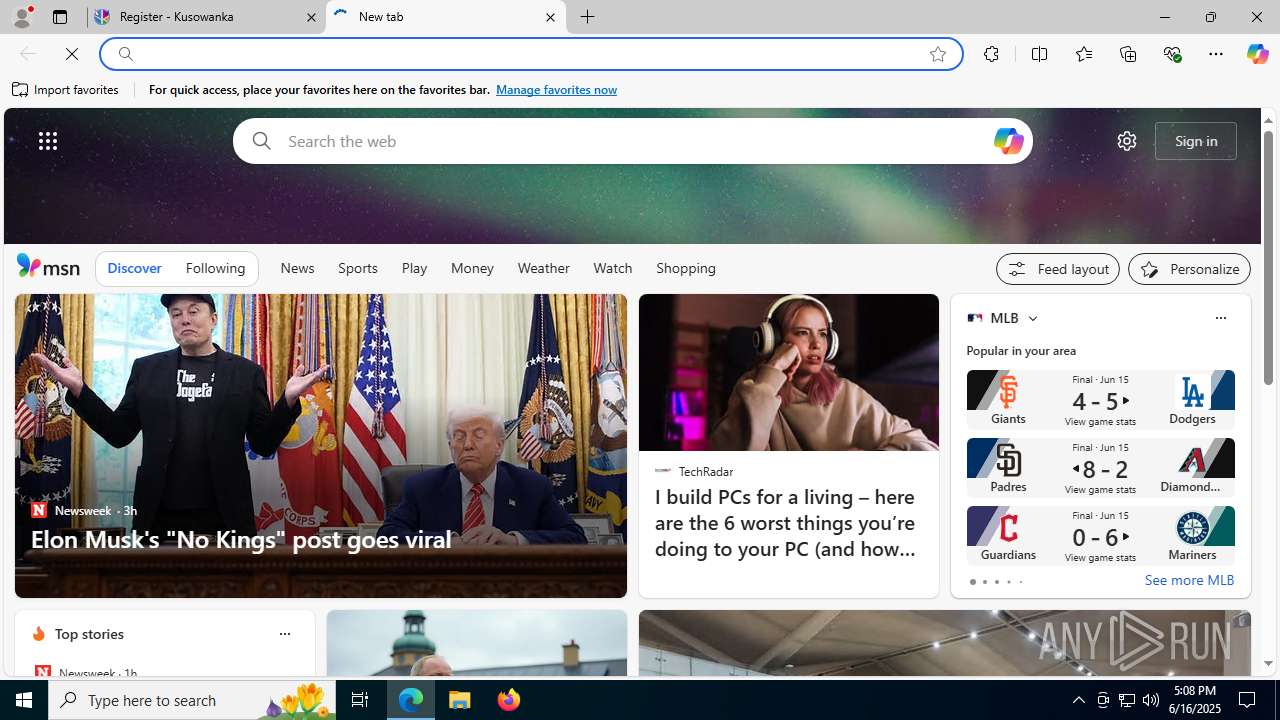Open the Watch section
This screenshot has width=1280, height=720.
tap(613, 268)
